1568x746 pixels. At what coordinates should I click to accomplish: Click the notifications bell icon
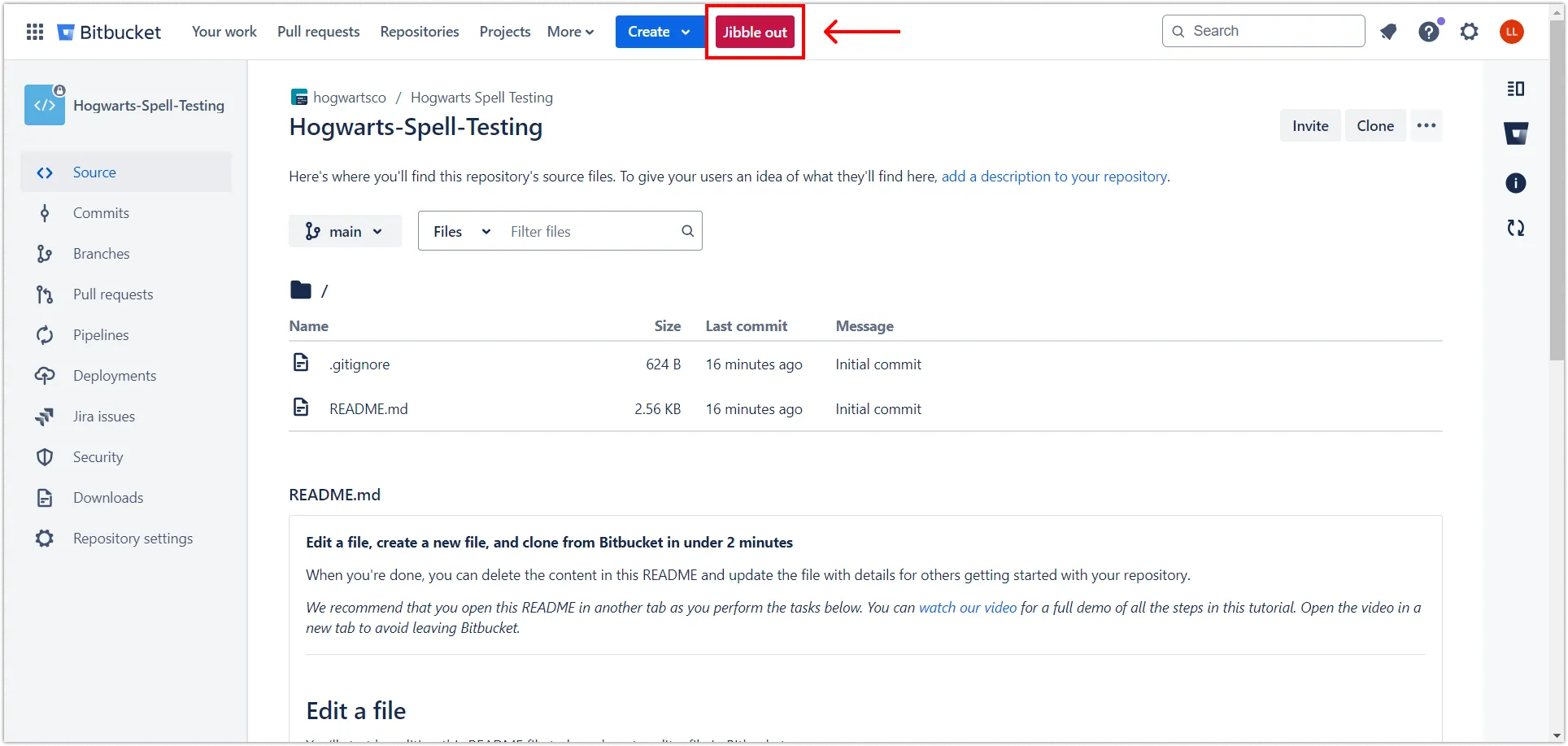(1388, 32)
